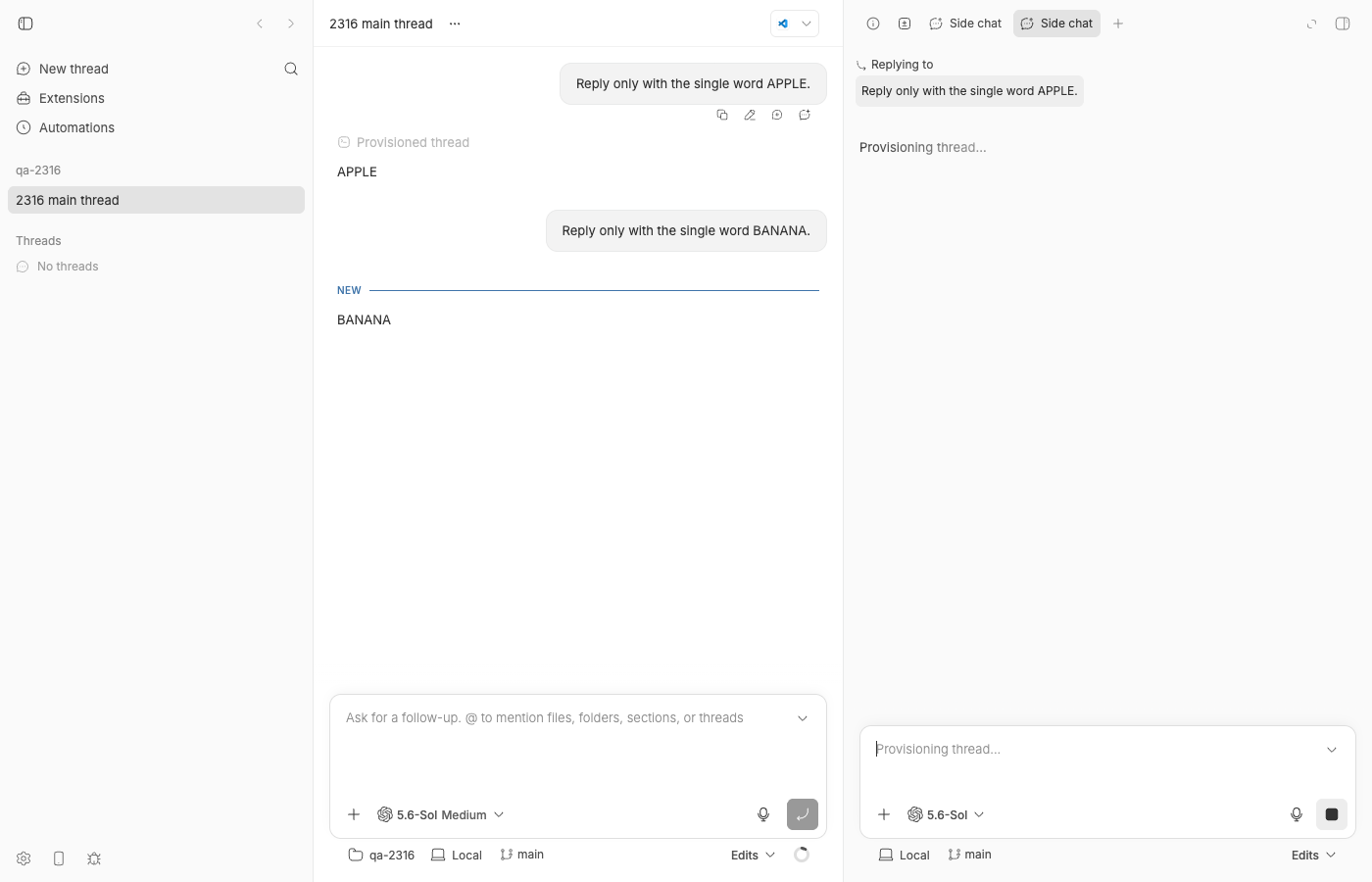This screenshot has height=882, width=1372.
Task: Open the '5.6-Sol Medium' model dropdown
Action: point(441,814)
